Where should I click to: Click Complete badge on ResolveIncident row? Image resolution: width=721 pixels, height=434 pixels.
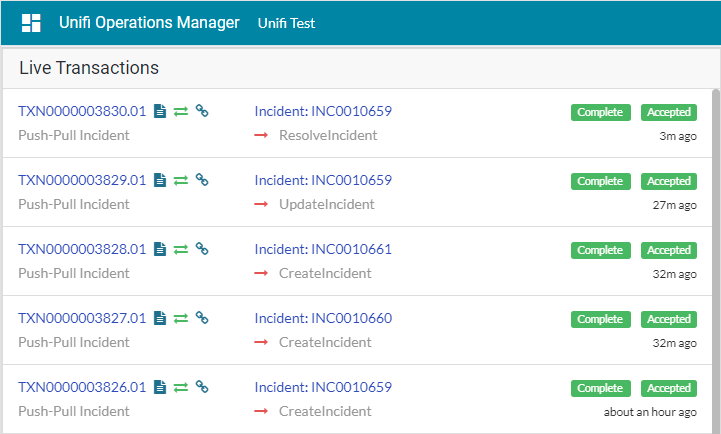(600, 112)
